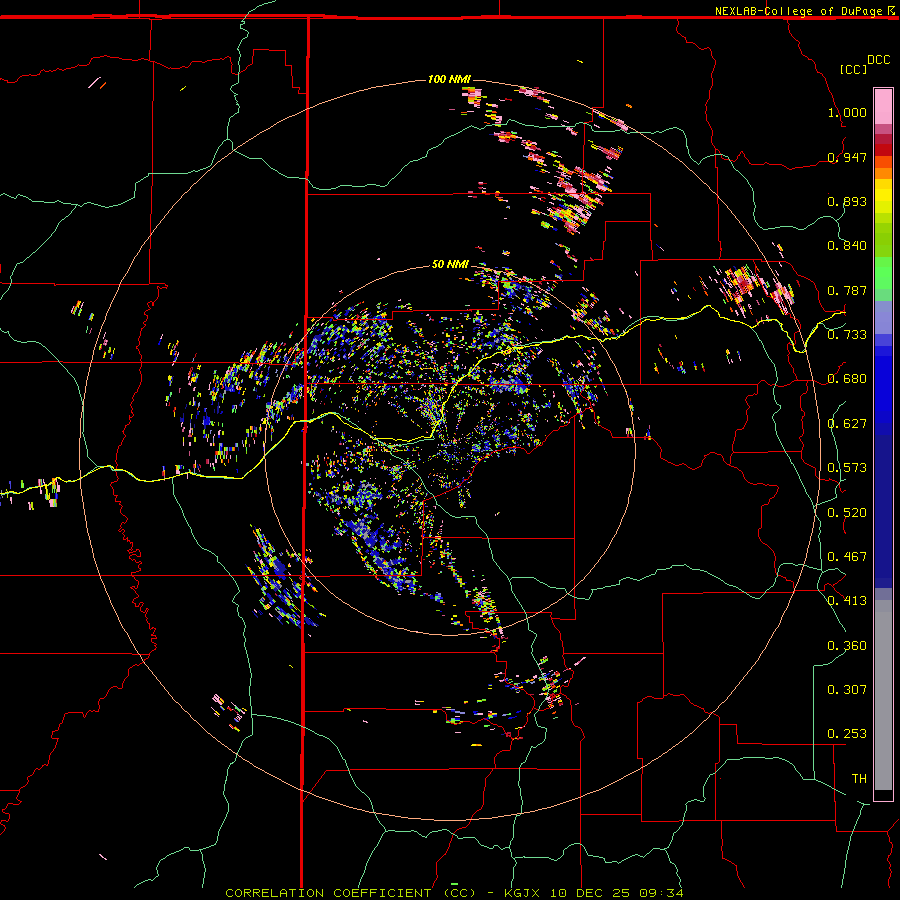Click the DCC label above the color bar
The width and height of the screenshot is (900, 900).
(878, 59)
